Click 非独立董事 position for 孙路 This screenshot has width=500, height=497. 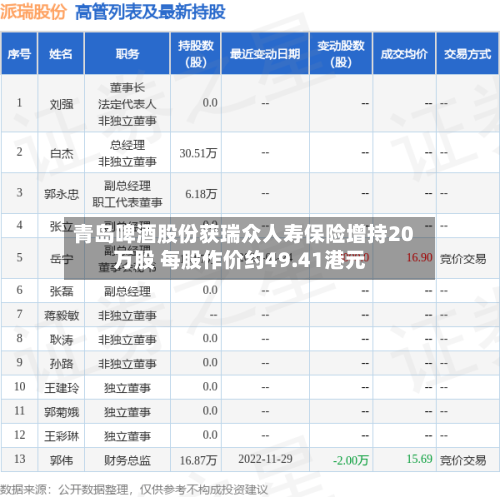tap(127, 364)
